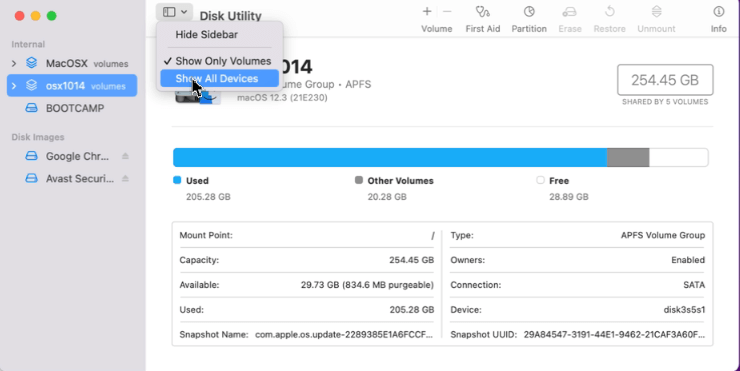Eject the Avast Securi... disk image
Screen dimensions: 740x371
pos(125,178)
